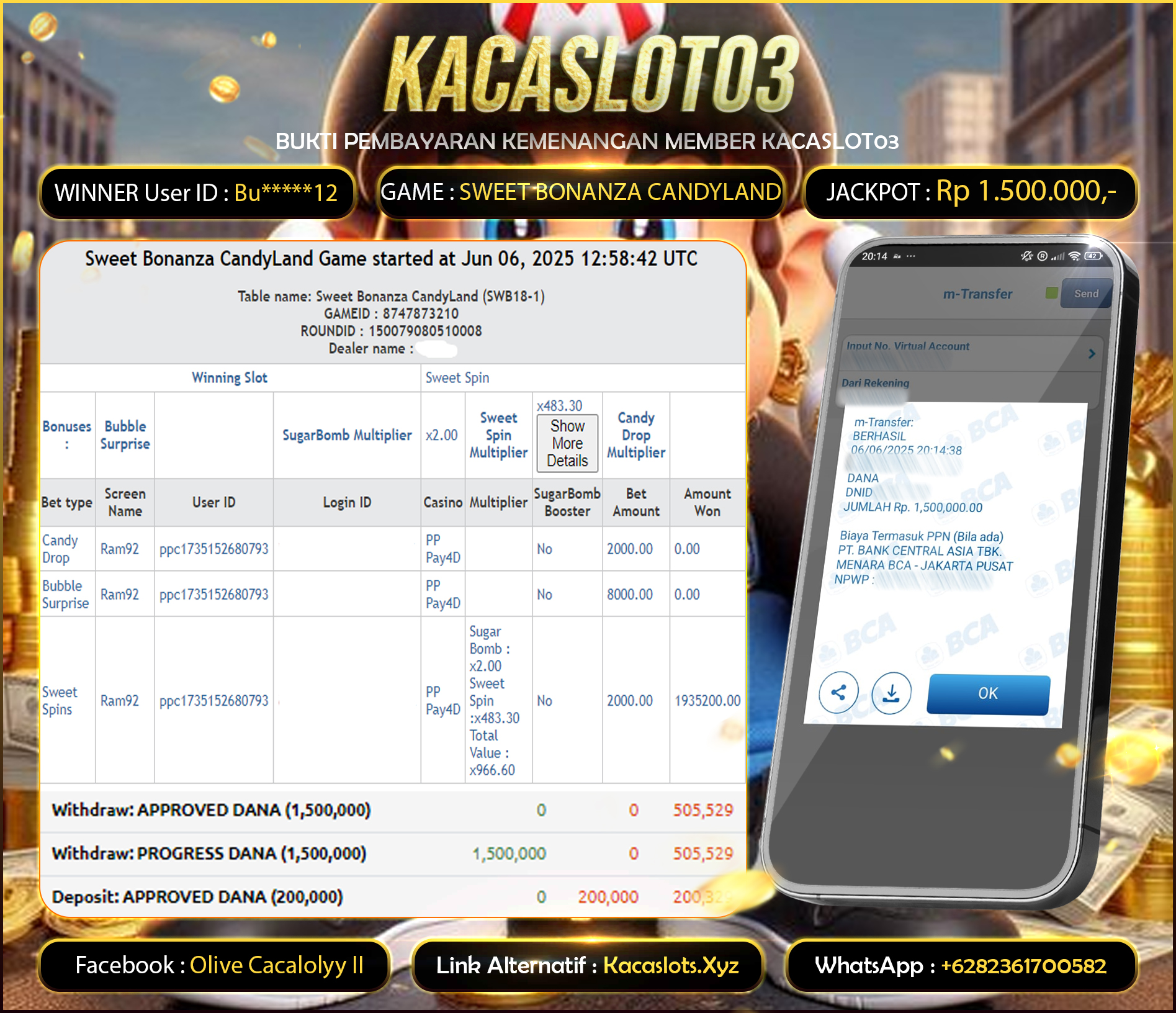Click the Bet type column header
The image size is (1176, 1013).
coord(67,502)
